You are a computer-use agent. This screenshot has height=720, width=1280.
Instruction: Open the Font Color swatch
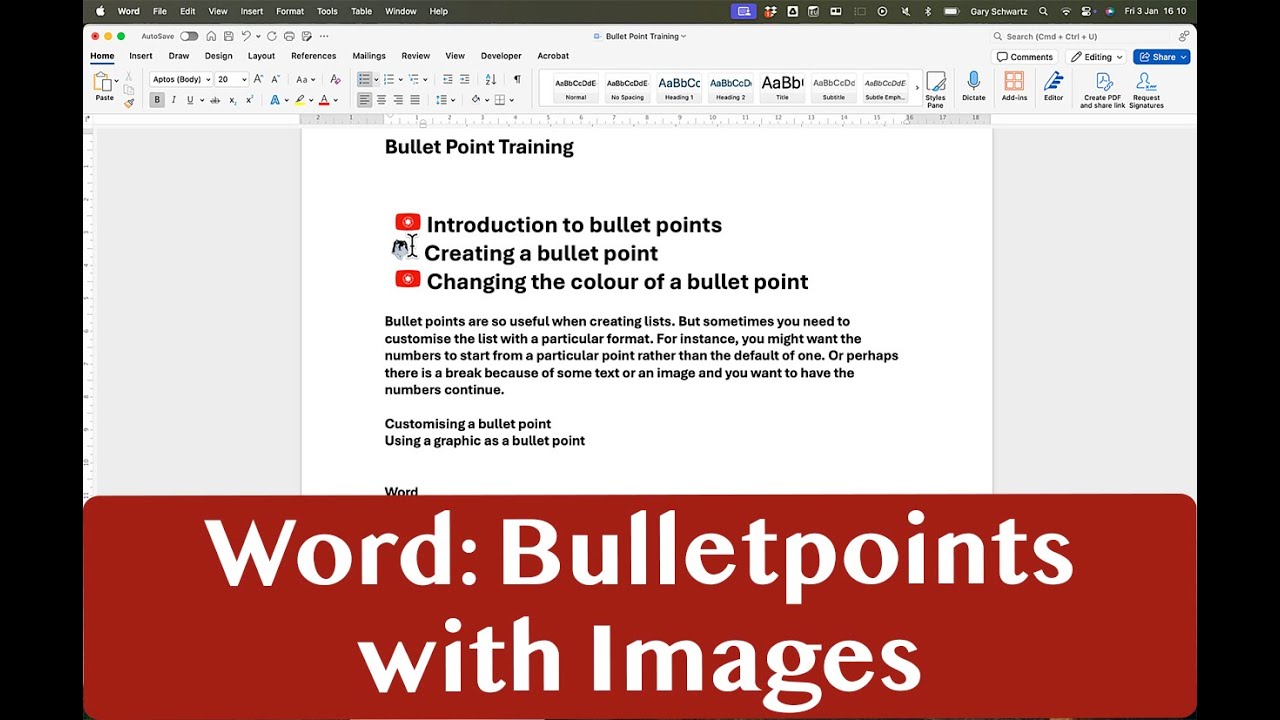click(323, 100)
